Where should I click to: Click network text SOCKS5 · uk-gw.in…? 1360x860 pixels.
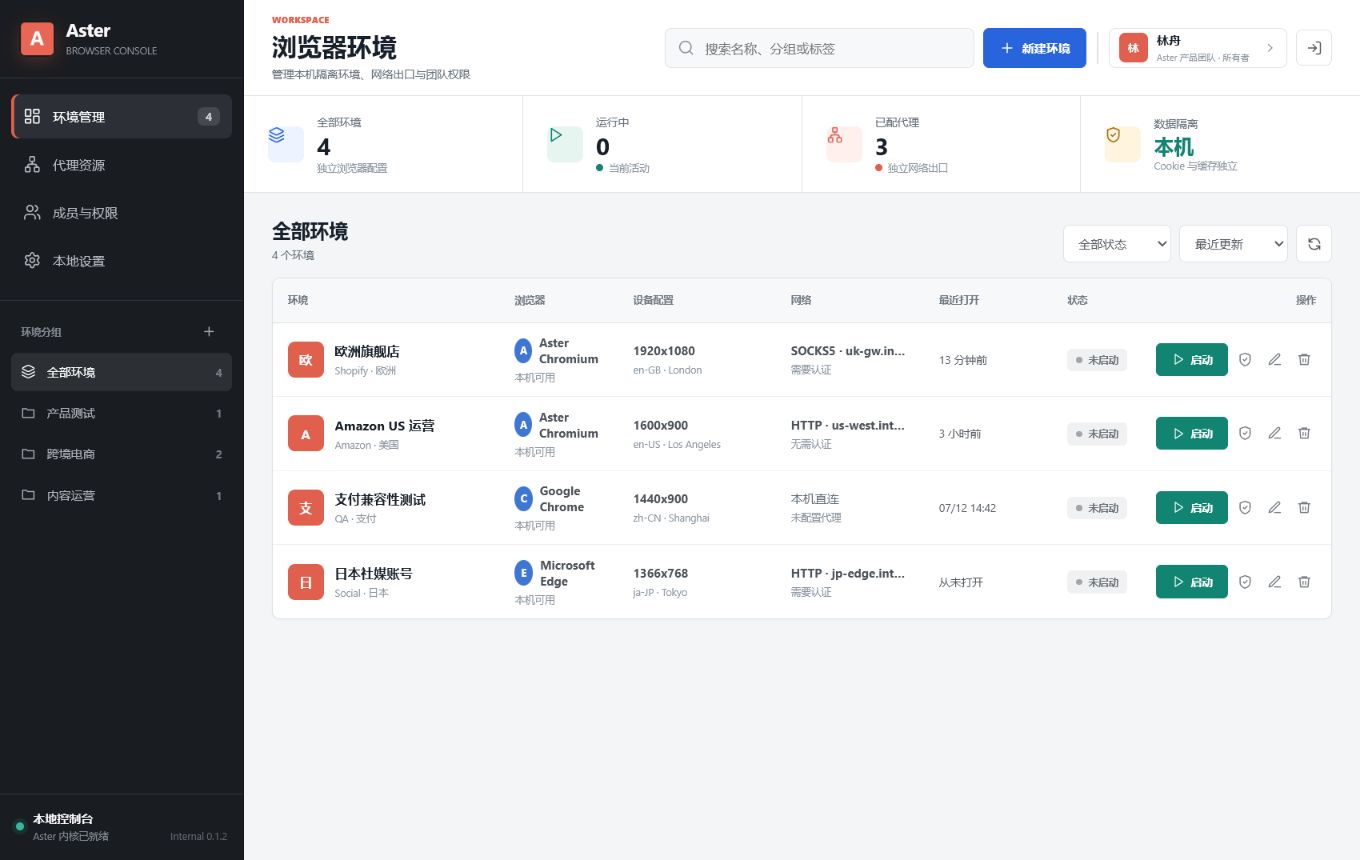[848, 351]
